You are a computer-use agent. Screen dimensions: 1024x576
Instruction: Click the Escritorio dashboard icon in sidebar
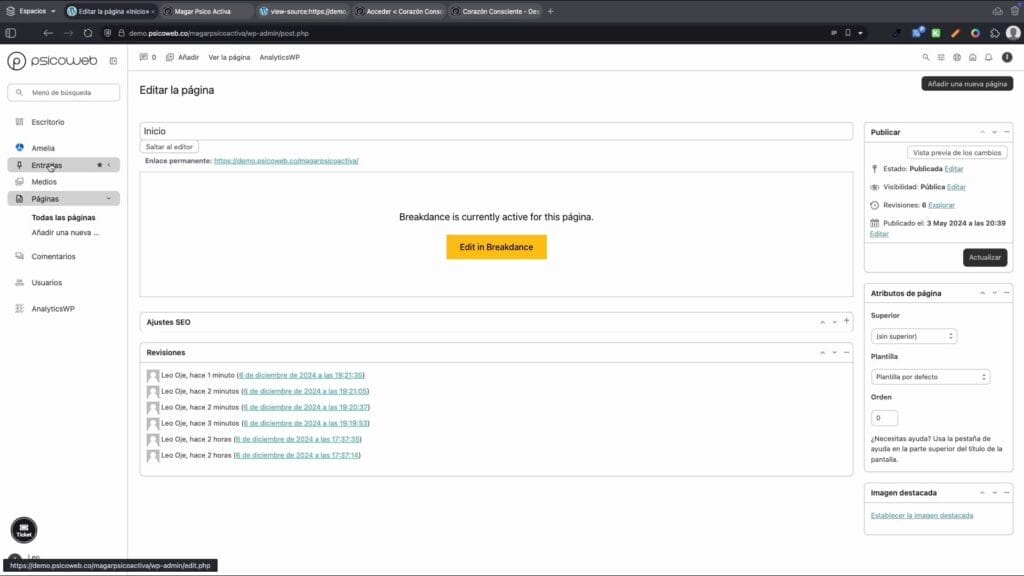click(x=19, y=122)
